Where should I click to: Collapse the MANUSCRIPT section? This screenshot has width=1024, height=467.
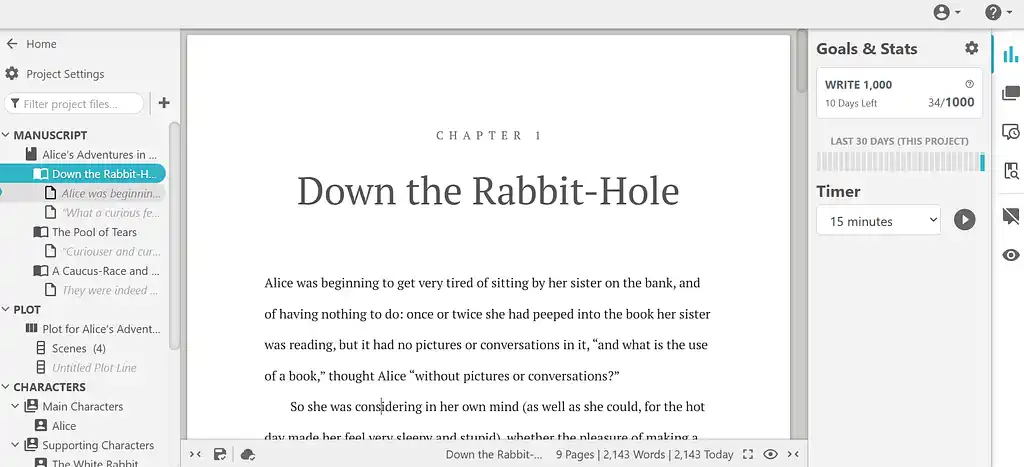pos(6,135)
